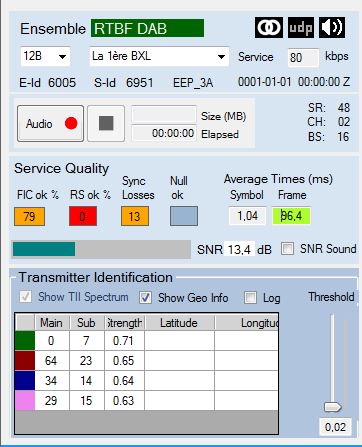
Task: Click the Latitude column header
Action: click(x=179, y=323)
